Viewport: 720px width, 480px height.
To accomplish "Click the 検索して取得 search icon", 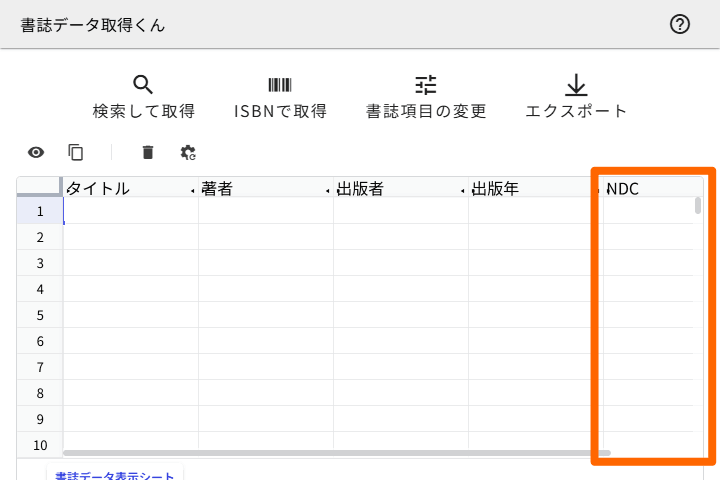I will (143, 85).
